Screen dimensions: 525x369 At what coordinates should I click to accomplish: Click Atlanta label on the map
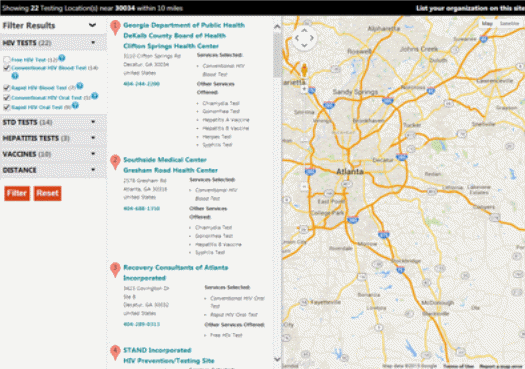click(x=350, y=171)
